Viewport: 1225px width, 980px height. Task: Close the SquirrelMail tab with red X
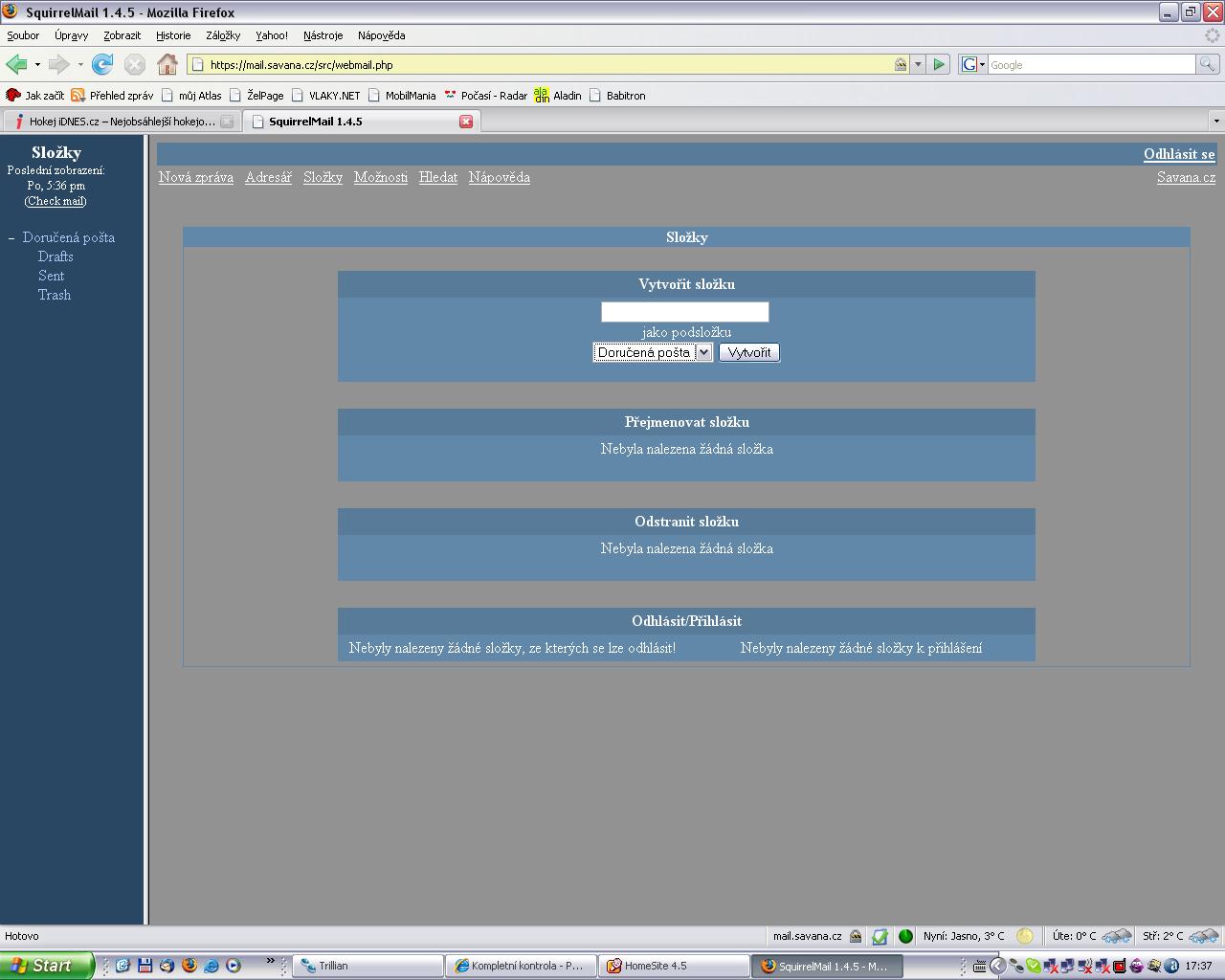[x=466, y=122]
